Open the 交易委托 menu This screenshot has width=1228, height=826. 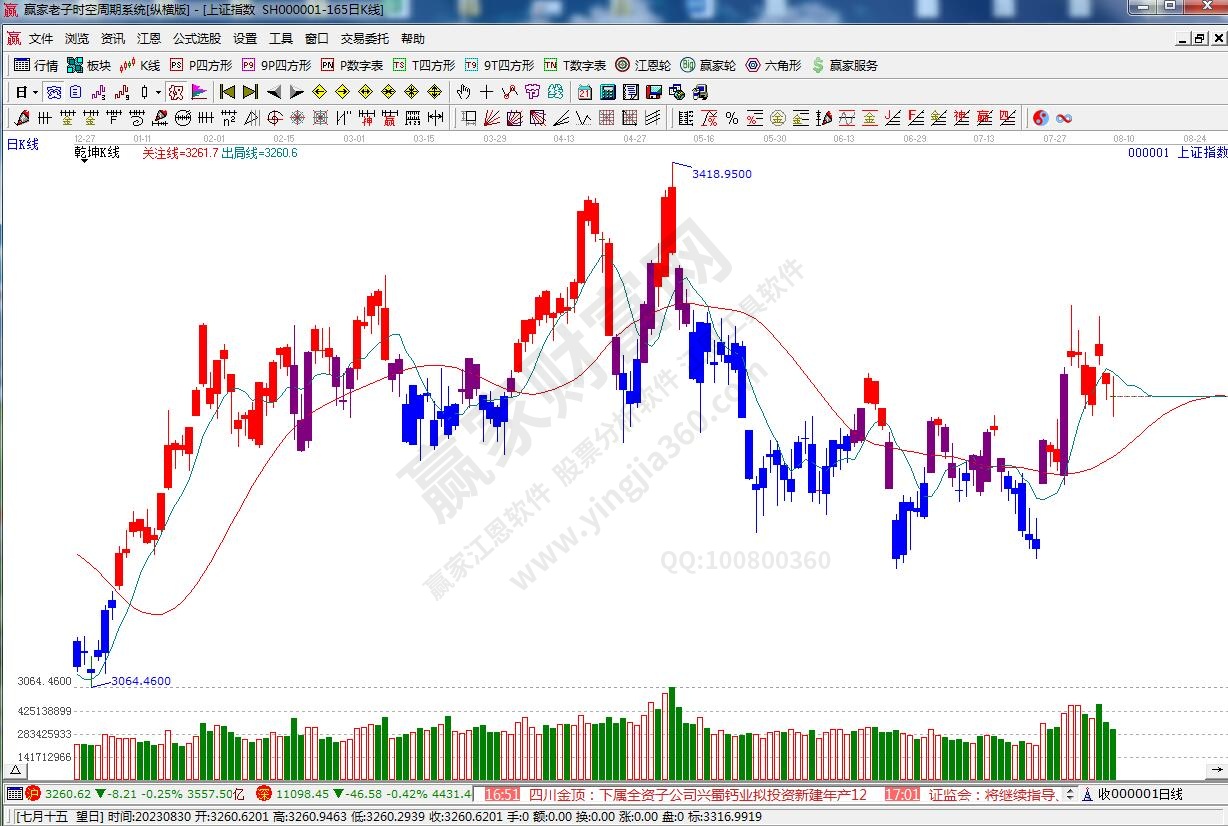point(365,39)
